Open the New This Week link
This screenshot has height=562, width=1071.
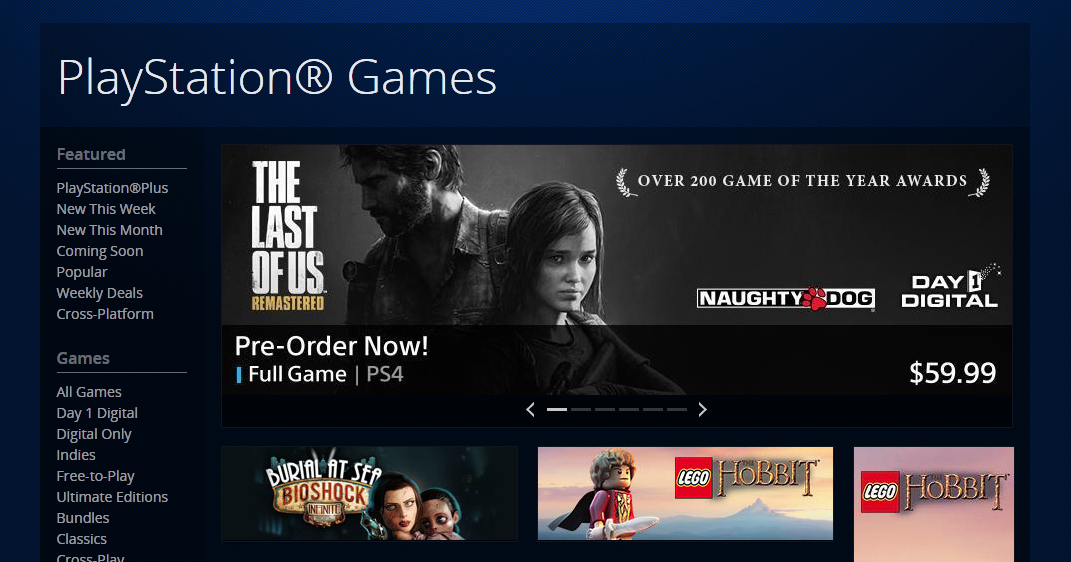click(x=106, y=209)
